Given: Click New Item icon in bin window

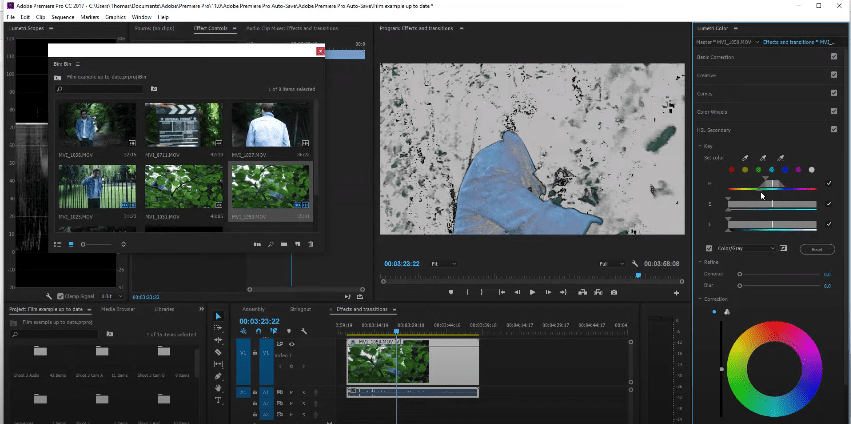Looking at the screenshot, I should point(297,244).
